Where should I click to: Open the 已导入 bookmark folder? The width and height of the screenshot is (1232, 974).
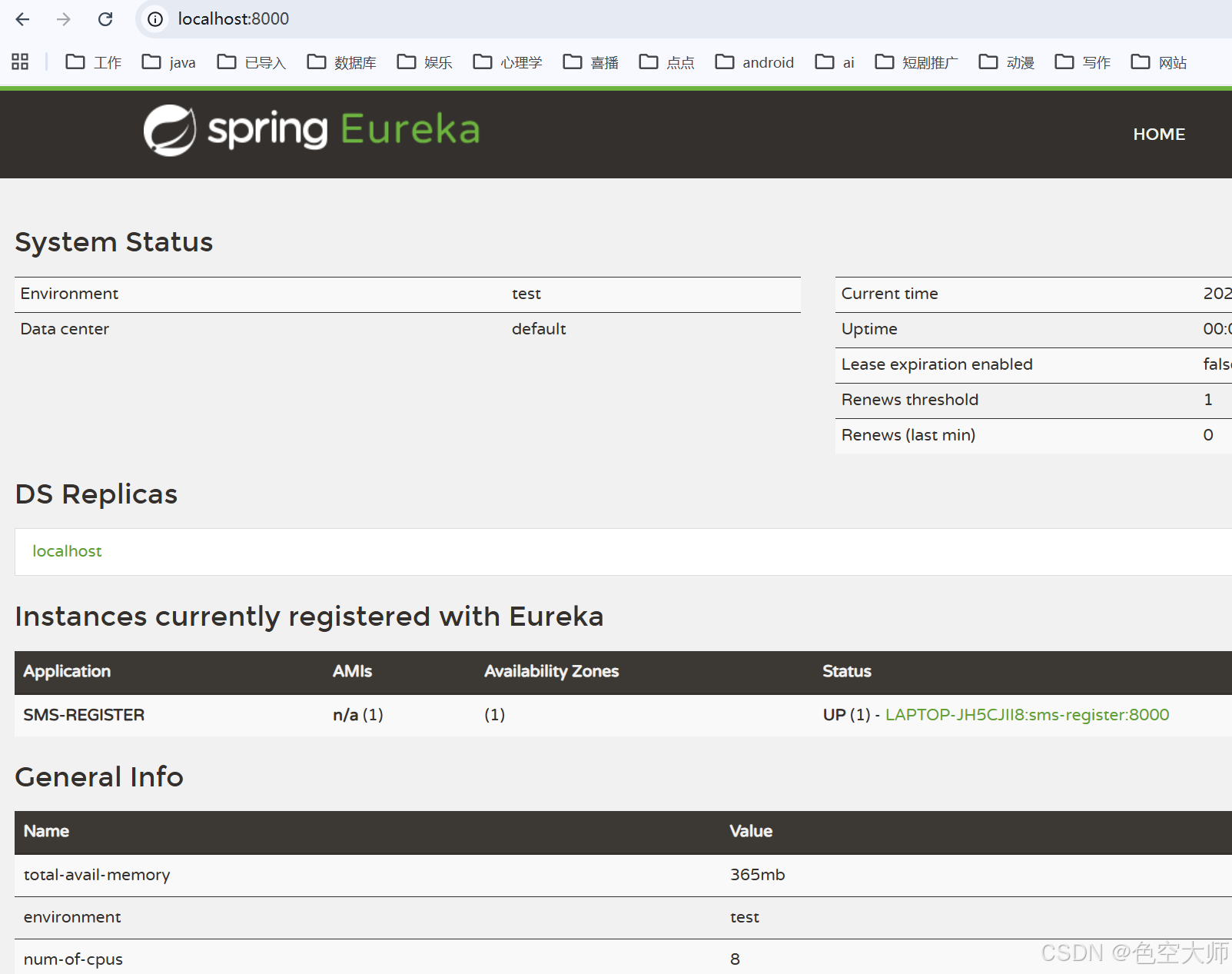tap(251, 61)
